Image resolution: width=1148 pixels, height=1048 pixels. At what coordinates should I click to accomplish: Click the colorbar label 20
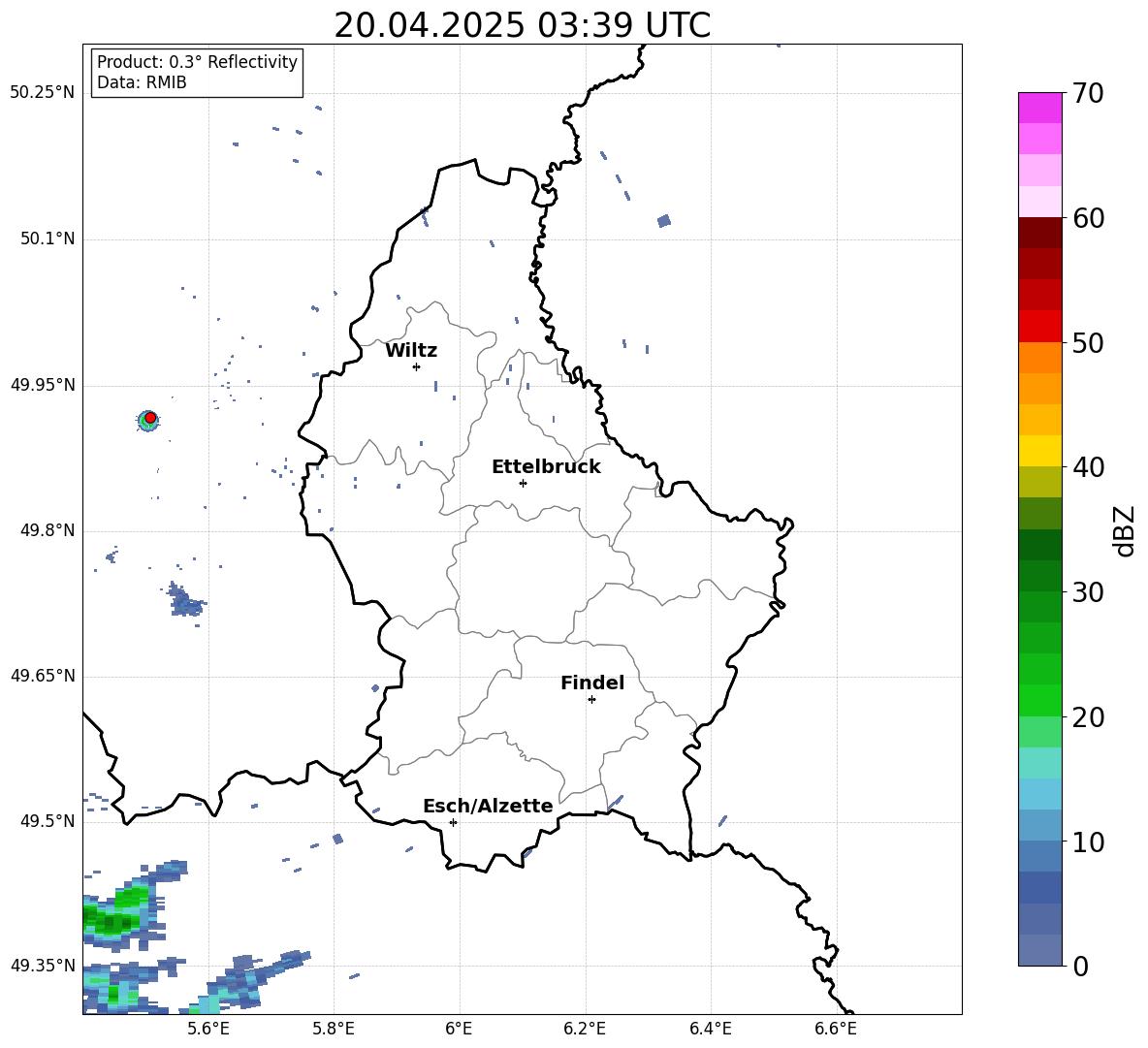pyautogui.click(x=1088, y=717)
